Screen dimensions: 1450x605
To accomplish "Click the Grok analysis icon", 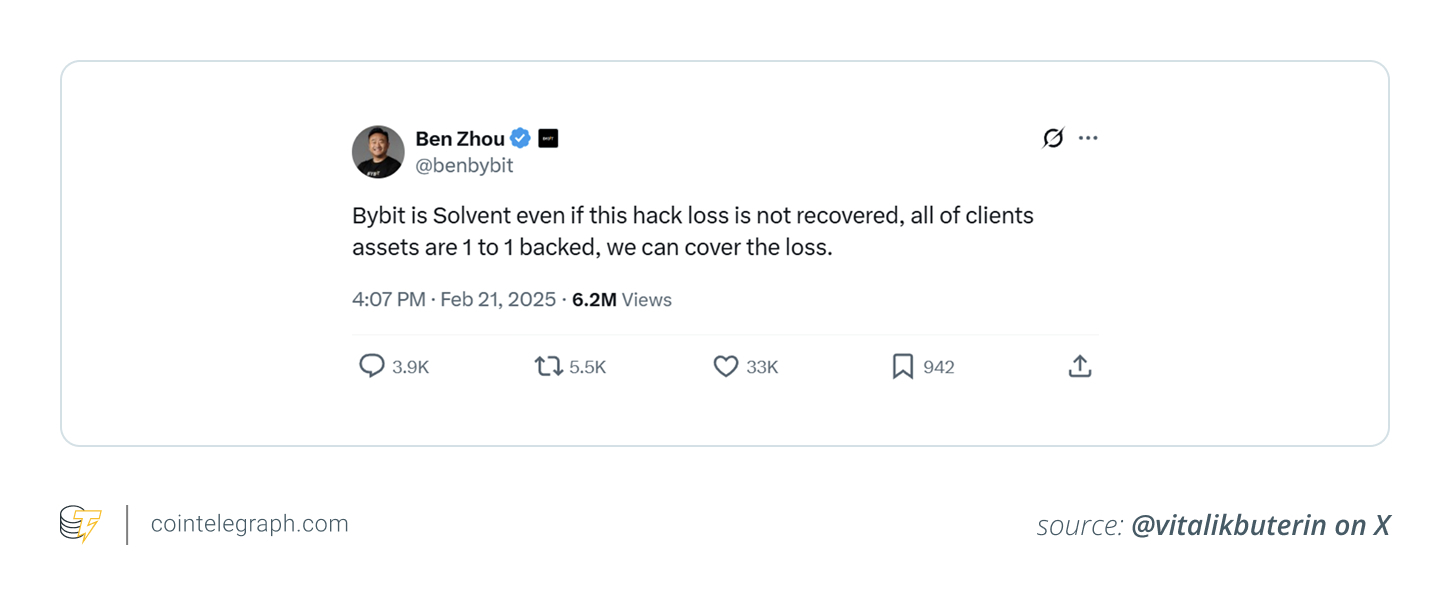I will click(1053, 138).
